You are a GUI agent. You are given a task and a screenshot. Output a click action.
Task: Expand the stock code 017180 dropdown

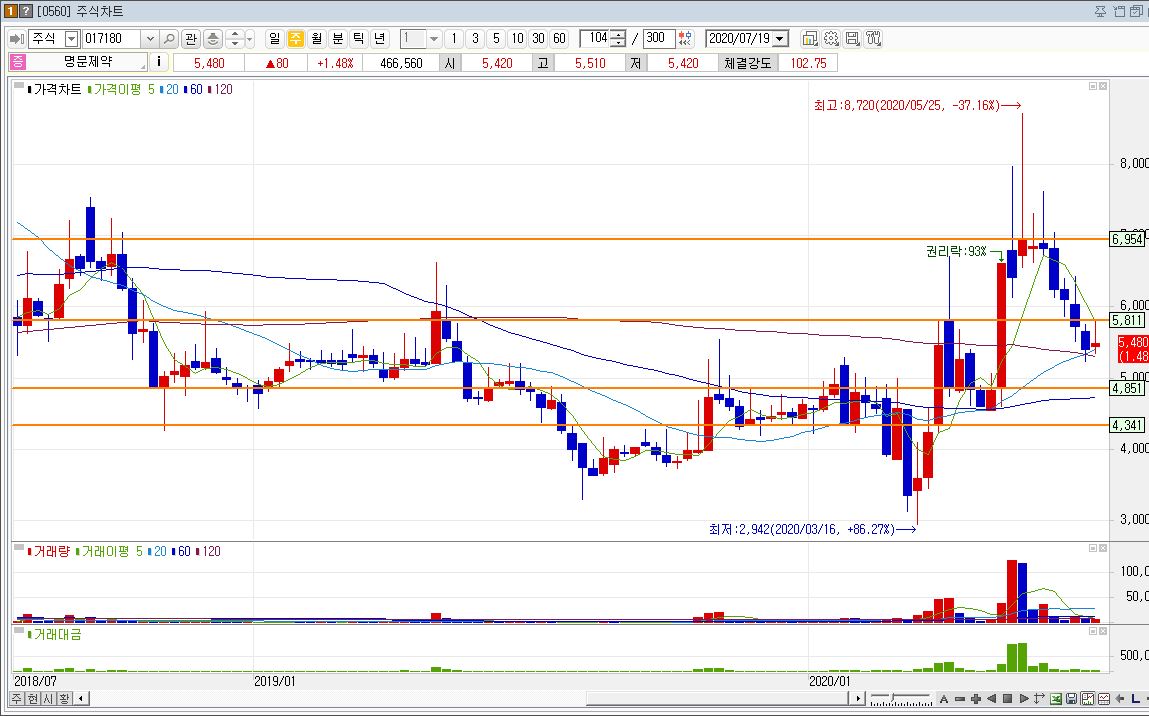pyautogui.click(x=150, y=39)
